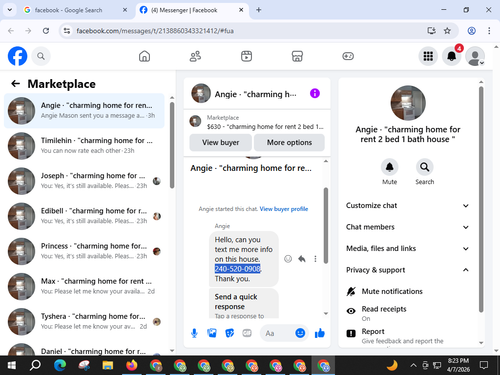
Task: Open the Gaming controller icon
Action: point(348,56)
